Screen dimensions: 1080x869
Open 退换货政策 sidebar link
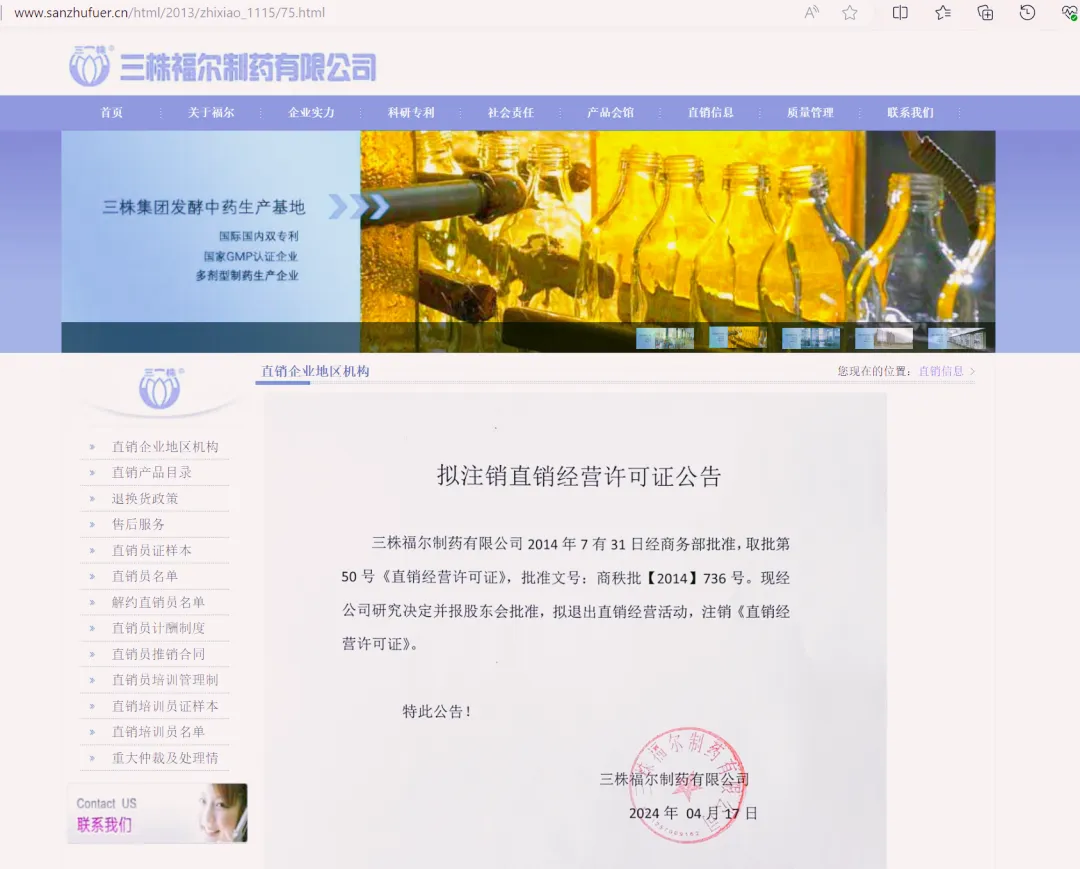pos(145,499)
